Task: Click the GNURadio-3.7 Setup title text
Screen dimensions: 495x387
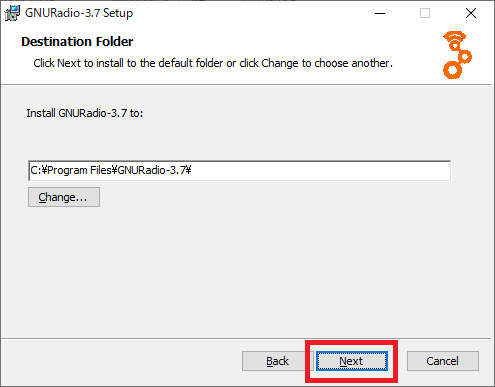Action: pyautogui.click(x=79, y=13)
